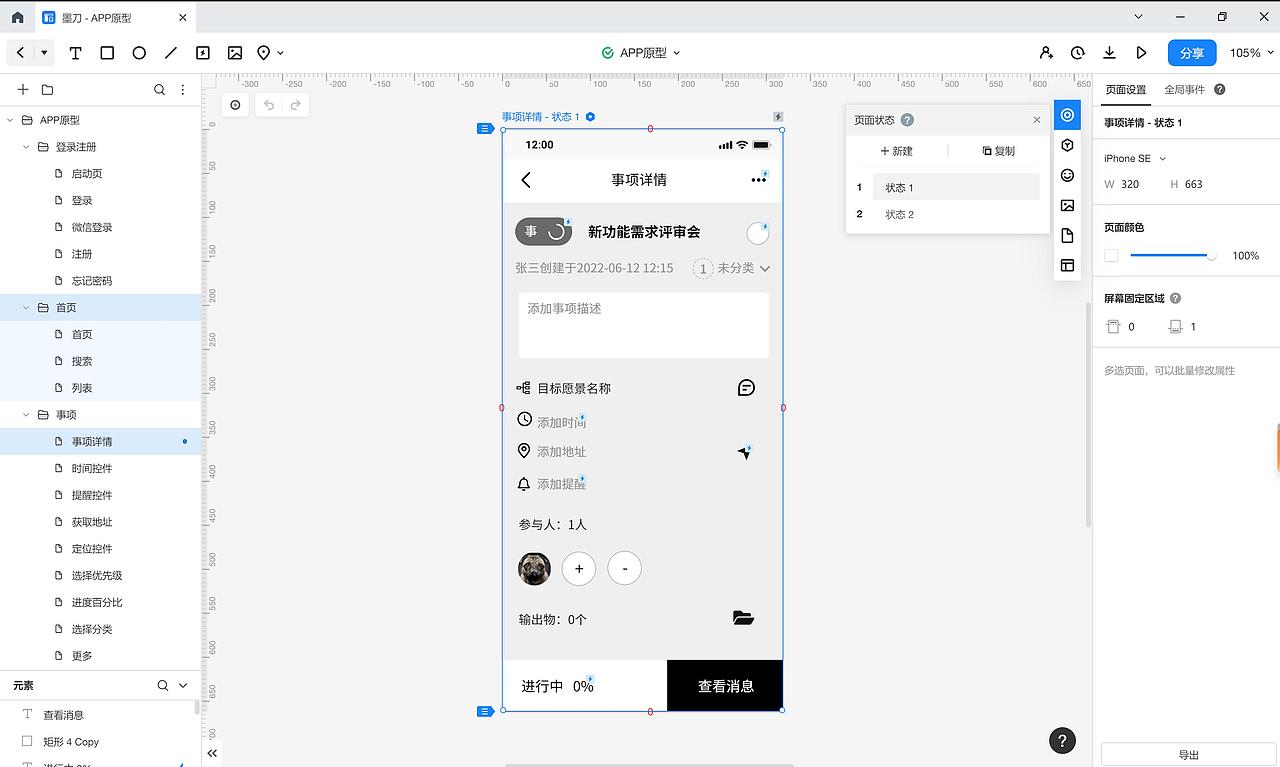Open search in the pages panel
The width and height of the screenshot is (1280, 767).
pos(159,89)
